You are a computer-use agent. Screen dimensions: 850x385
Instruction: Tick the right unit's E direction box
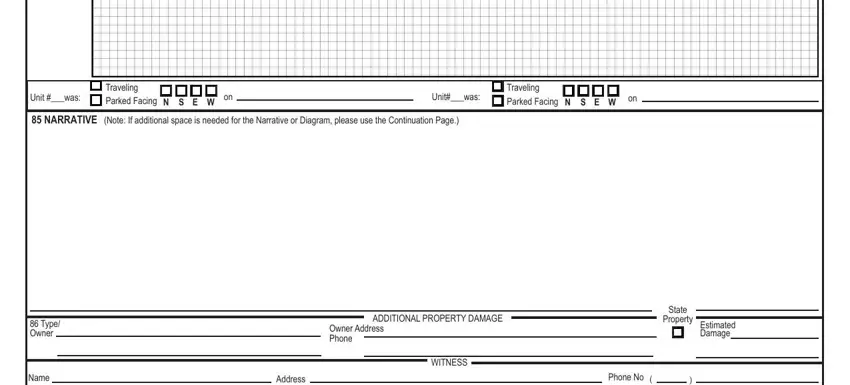[598, 91]
